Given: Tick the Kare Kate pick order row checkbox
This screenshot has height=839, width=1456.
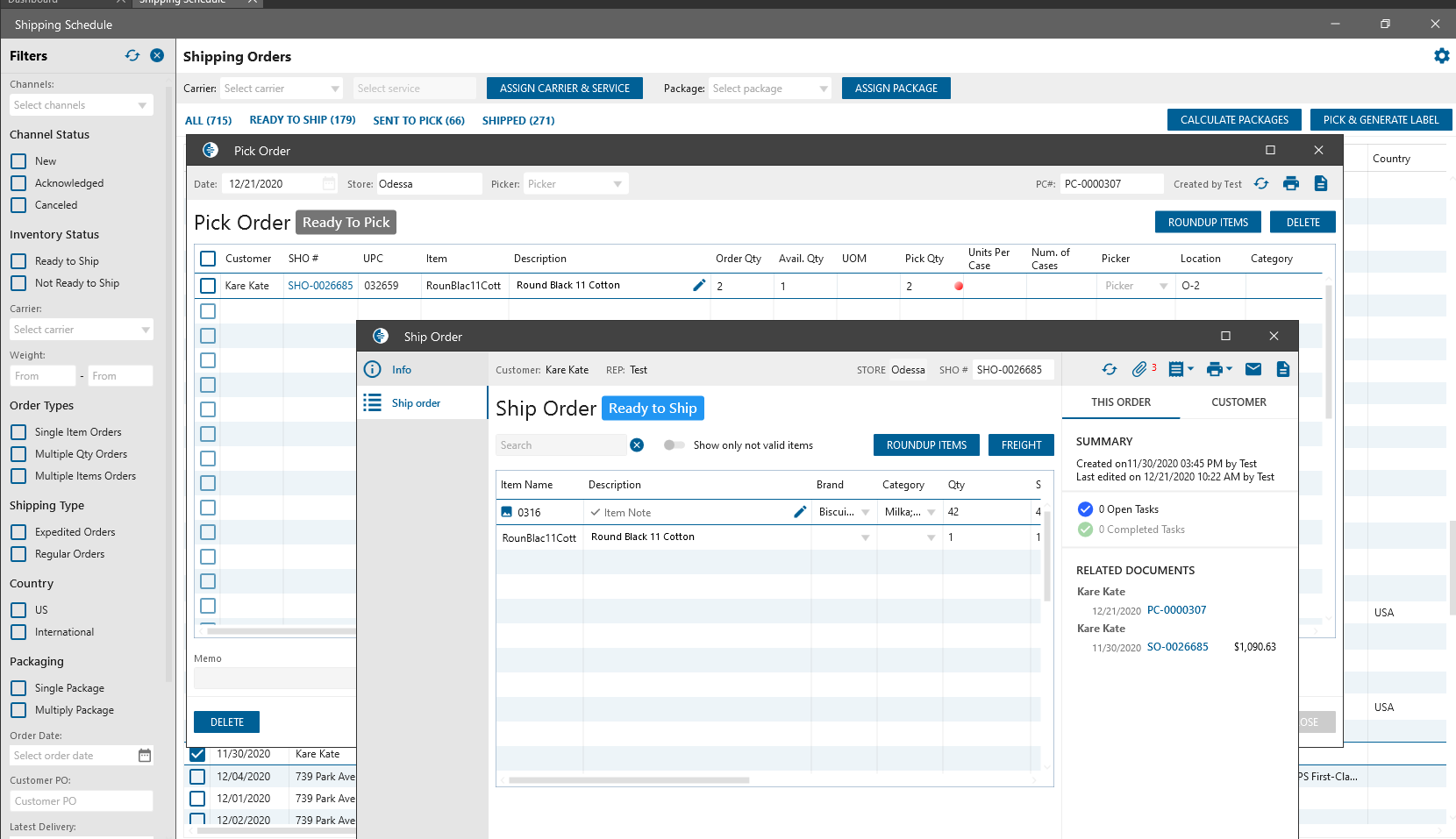Looking at the screenshot, I should [x=208, y=286].
